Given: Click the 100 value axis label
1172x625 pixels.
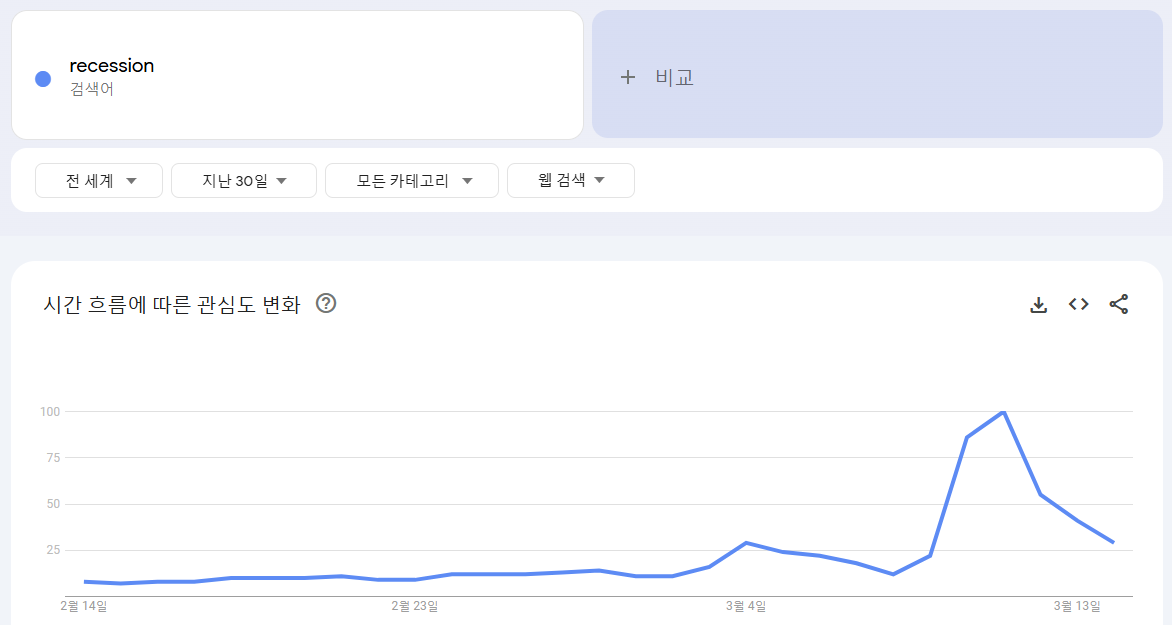Looking at the screenshot, I should click(x=50, y=412).
